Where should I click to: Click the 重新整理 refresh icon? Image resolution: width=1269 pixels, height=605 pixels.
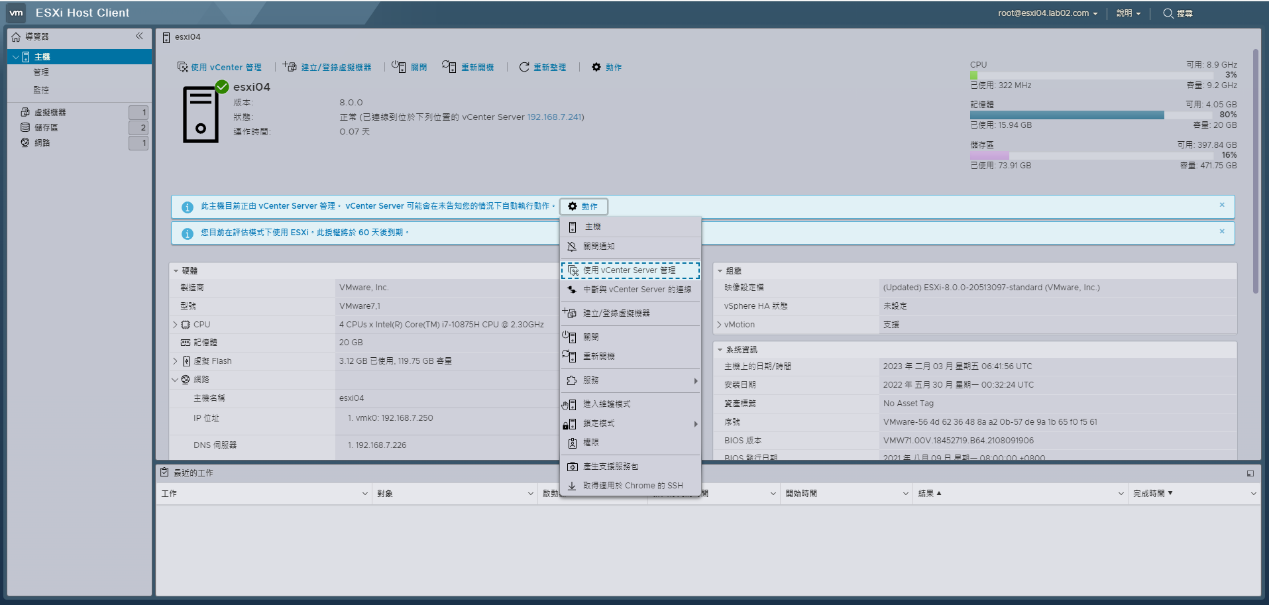[524, 67]
